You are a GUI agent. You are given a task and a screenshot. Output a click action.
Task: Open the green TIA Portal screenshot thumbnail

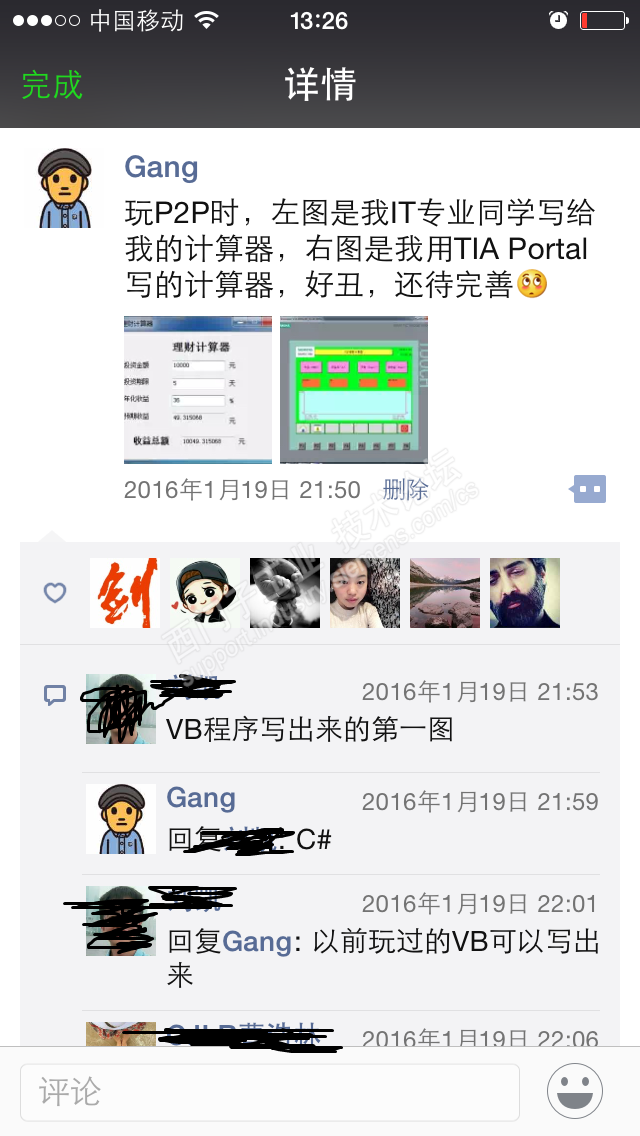pos(354,390)
